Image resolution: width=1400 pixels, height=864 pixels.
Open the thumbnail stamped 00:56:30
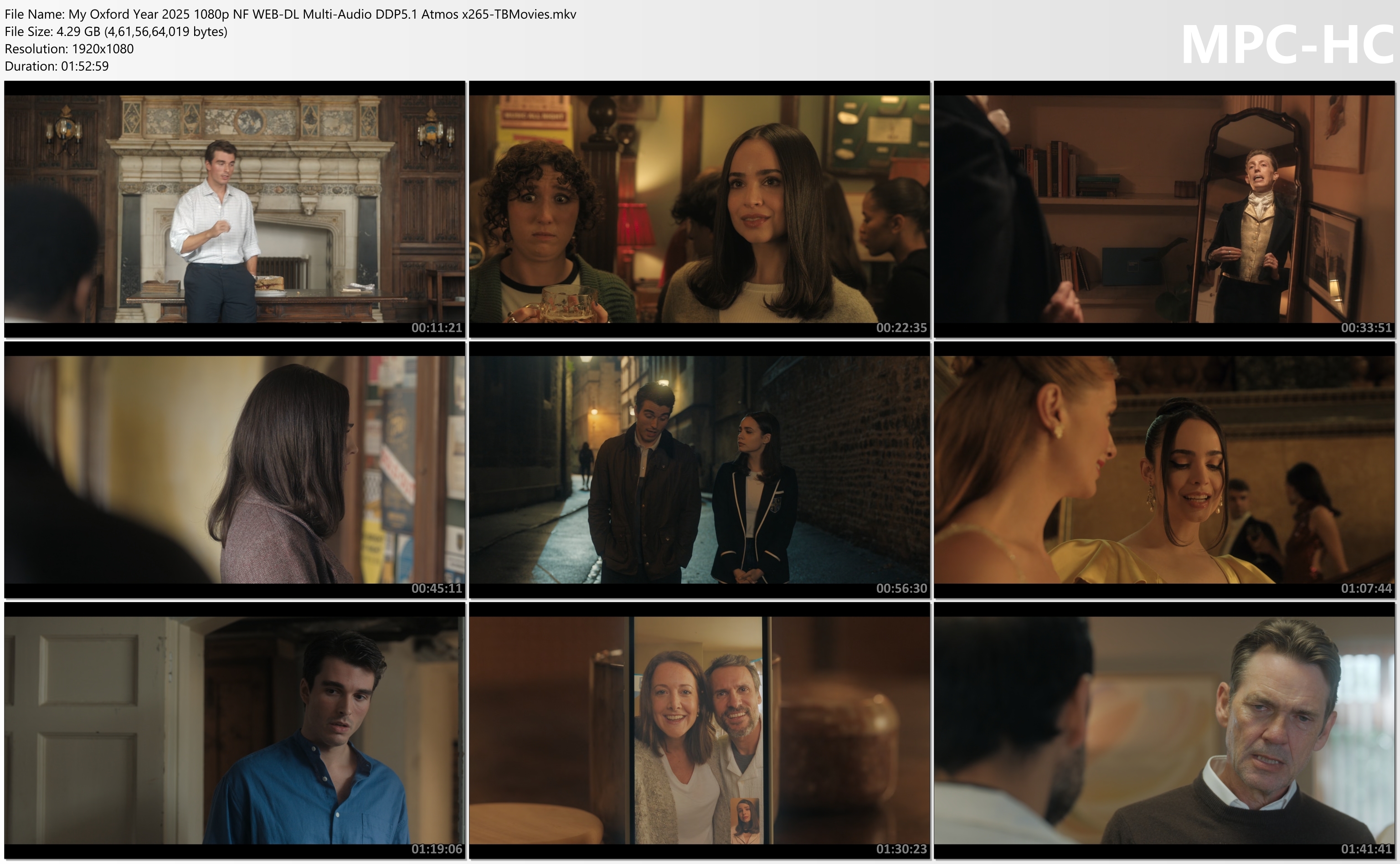[x=700, y=470]
